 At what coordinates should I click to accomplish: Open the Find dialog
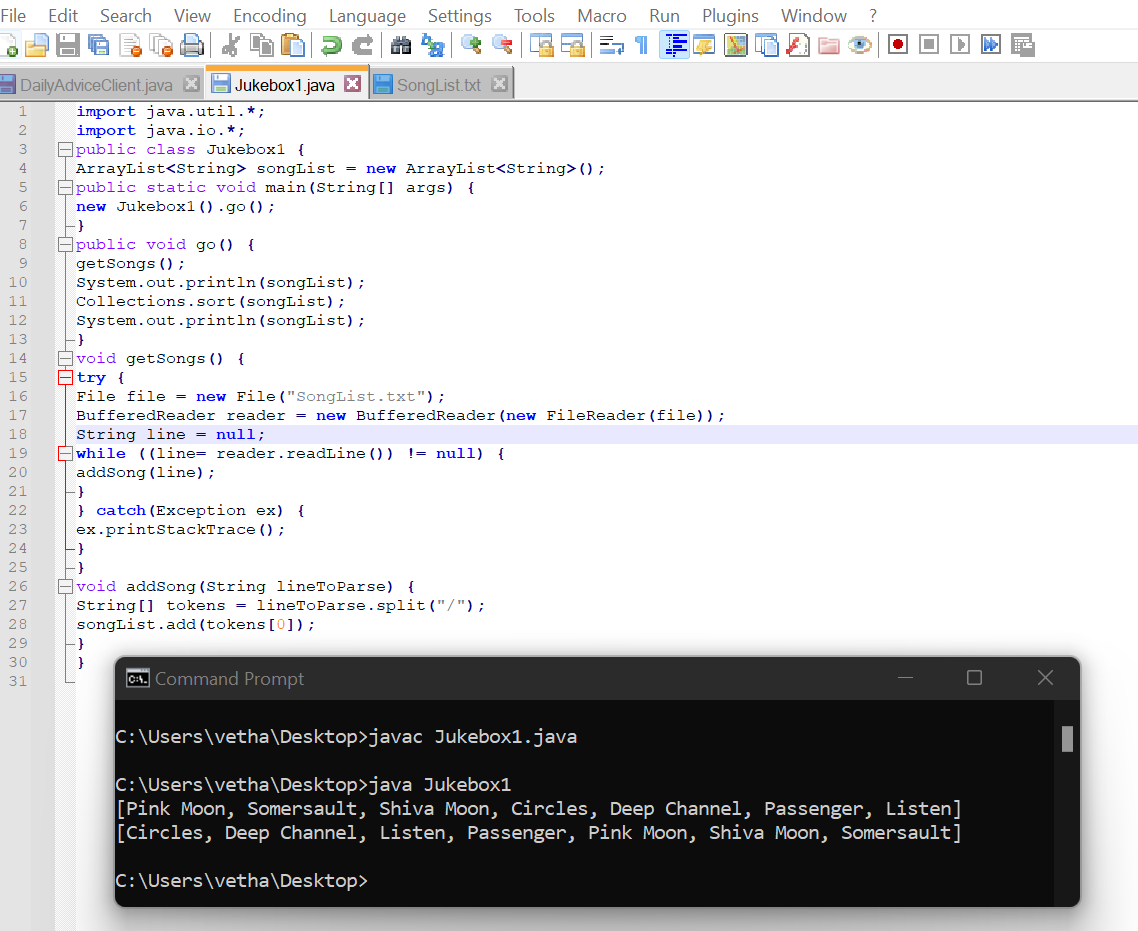(x=400, y=44)
